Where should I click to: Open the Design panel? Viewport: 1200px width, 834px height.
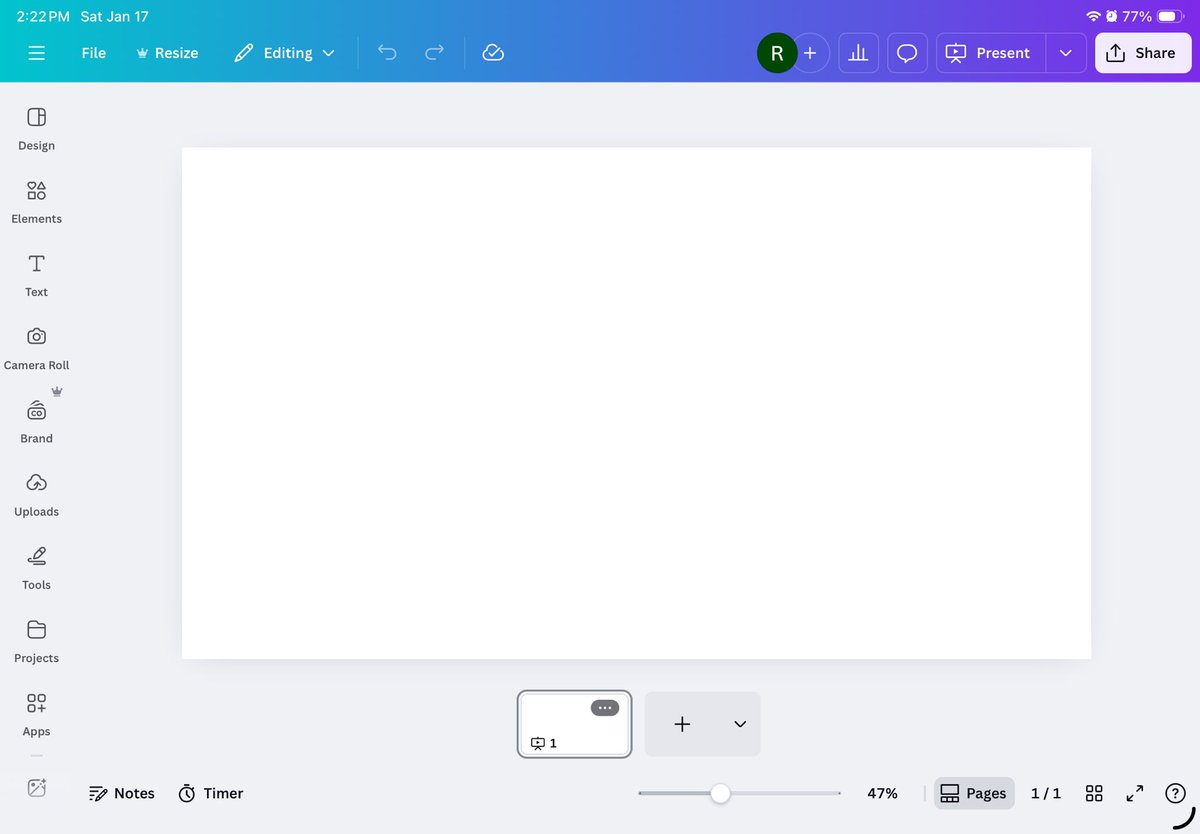(37, 129)
